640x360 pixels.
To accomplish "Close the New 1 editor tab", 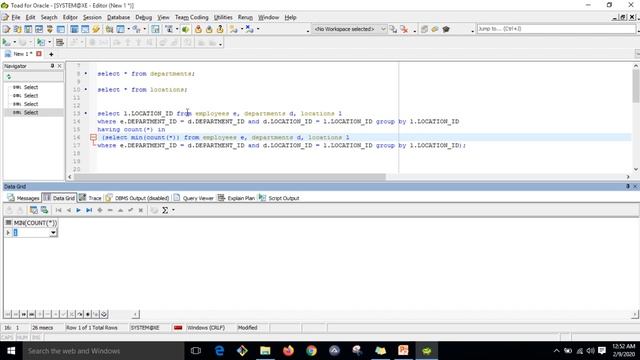I will click(39, 54).
